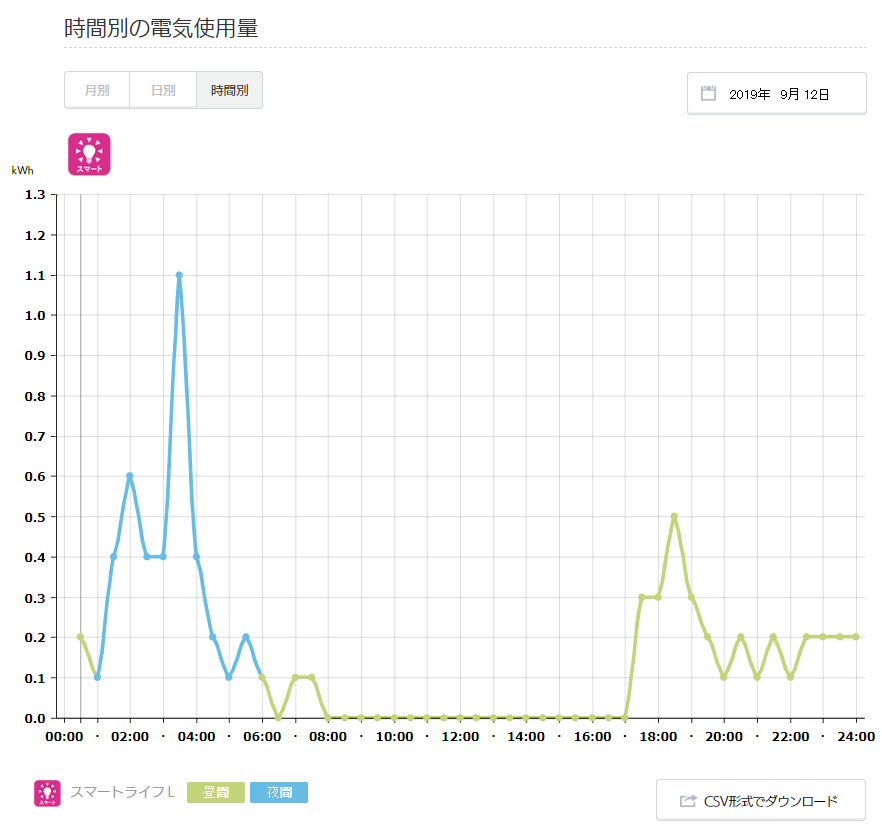The image size is (882, 835).
Task: Click the 0.2 kWh green point at 21:30
Action: coord(773,637)
